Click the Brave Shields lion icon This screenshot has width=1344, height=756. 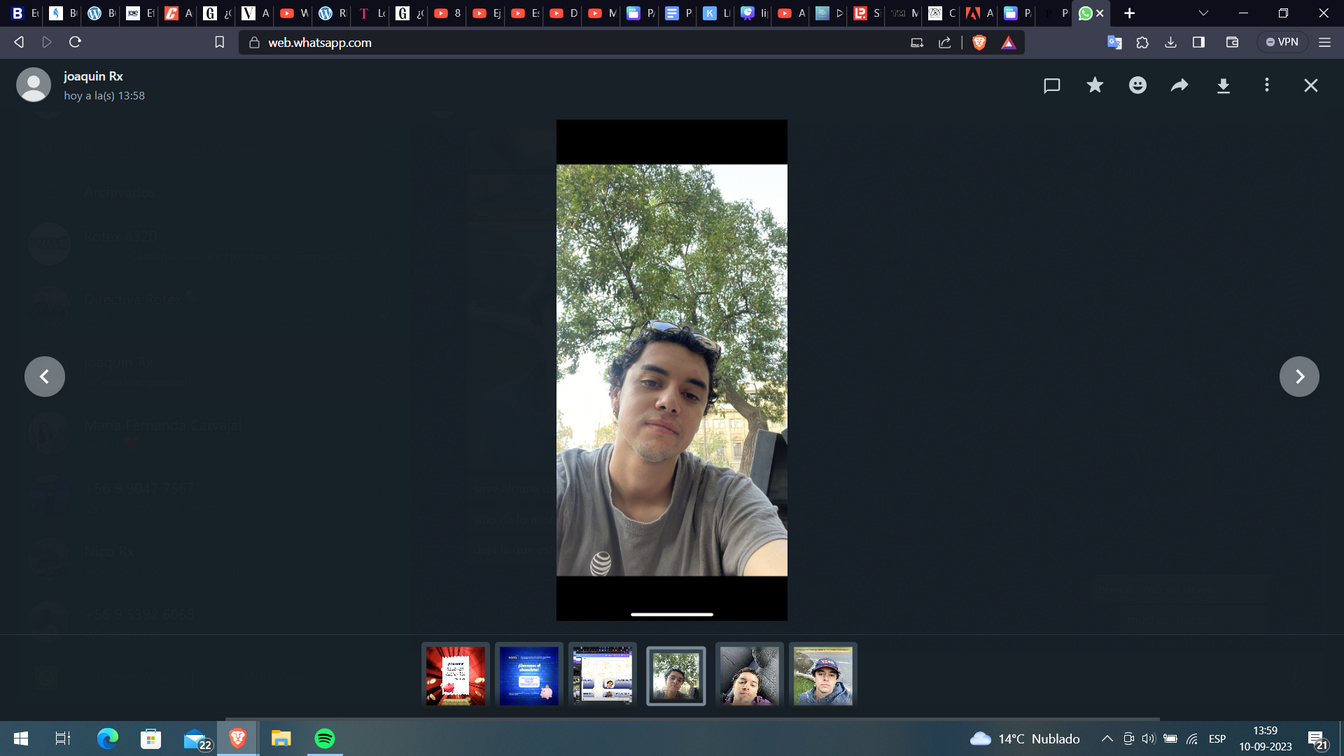[979, 42]
